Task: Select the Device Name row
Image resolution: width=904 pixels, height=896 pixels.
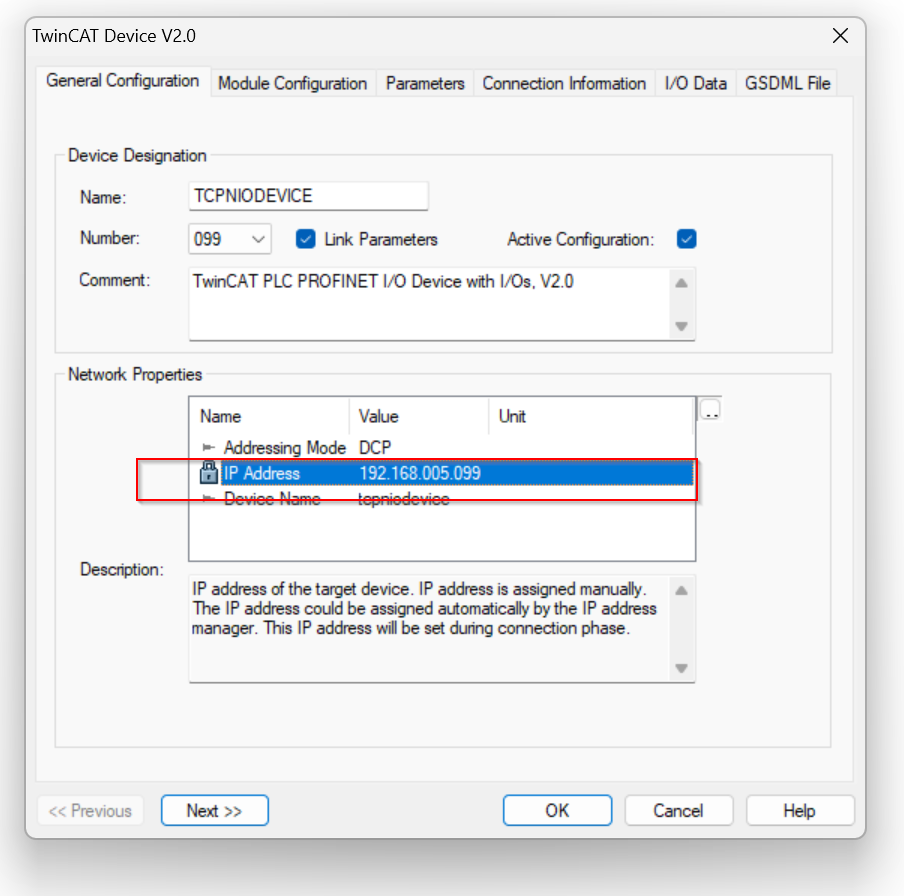Action: [x=442, y=499]
